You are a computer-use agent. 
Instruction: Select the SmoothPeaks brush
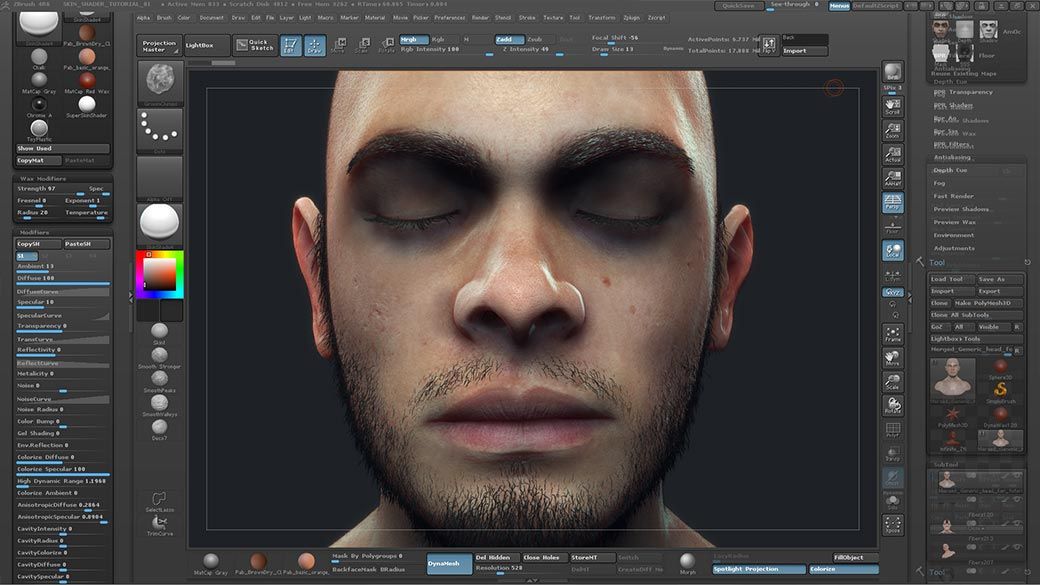click(x=159, y=381)
